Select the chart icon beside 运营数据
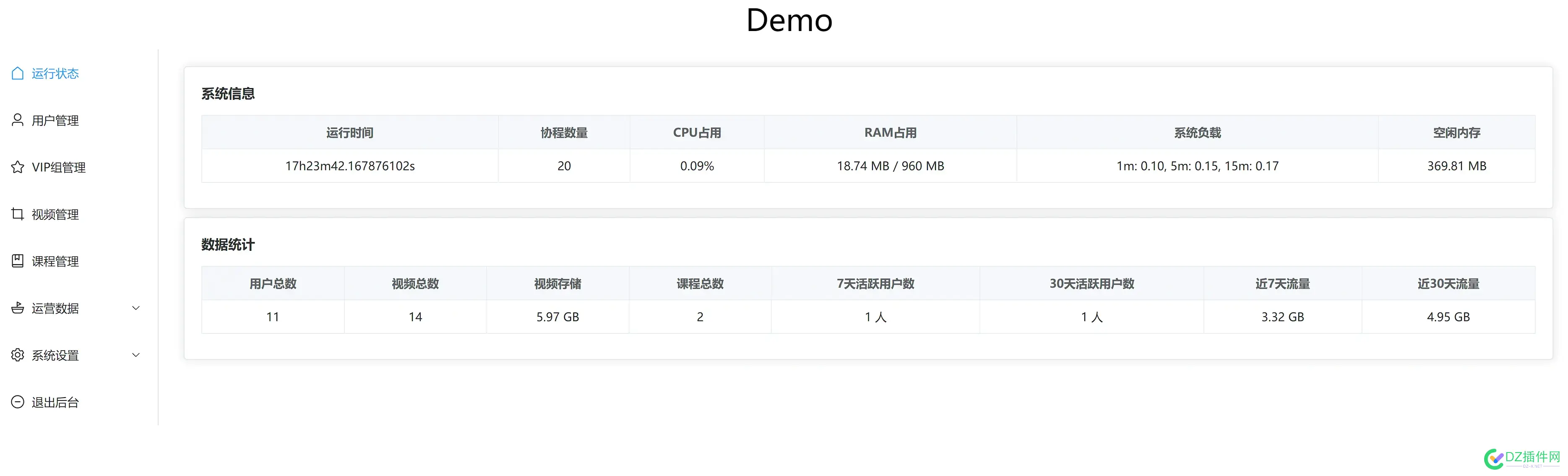This screenshot has width=1568, height=476. [x=18, y=307]
